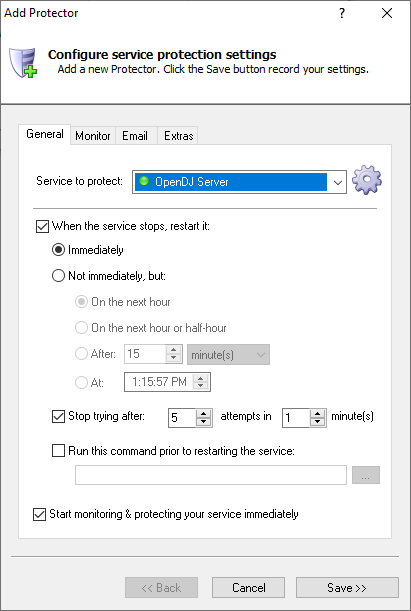This screenshot has height=611, width=411.
Task: Expand the 'Service to protect' dropdown
Action: click(337, 182)
